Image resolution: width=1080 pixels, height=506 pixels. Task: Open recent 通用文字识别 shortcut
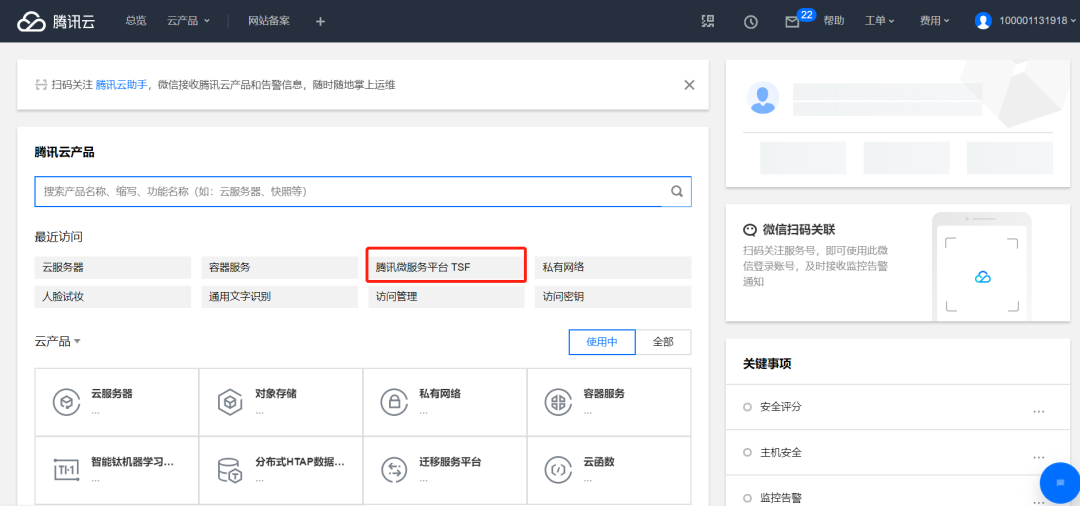(280, 297)
